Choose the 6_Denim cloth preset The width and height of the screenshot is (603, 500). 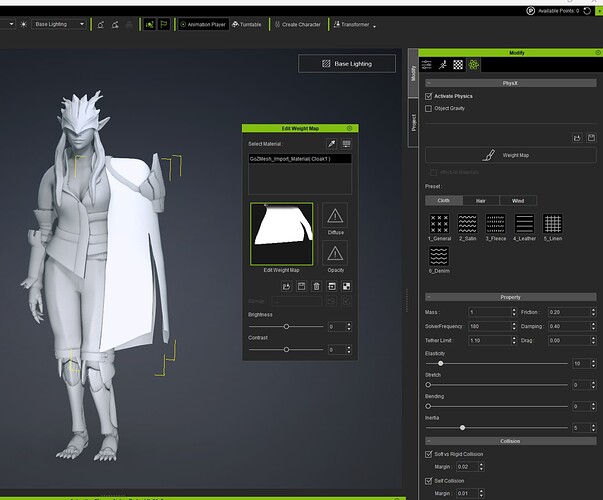pos(439,256)
